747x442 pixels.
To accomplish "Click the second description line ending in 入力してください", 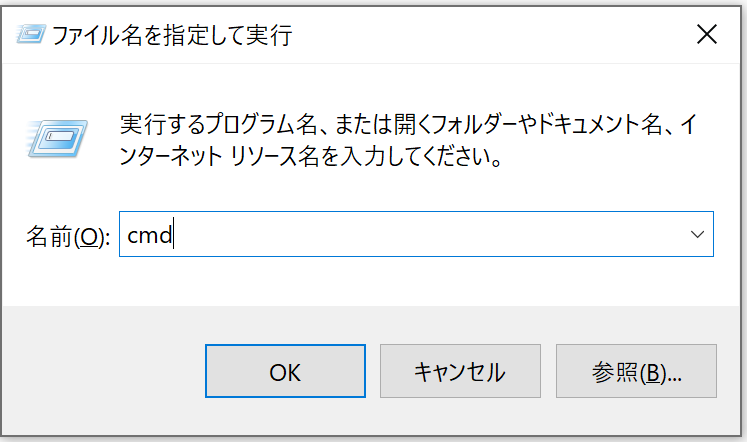I will 311,156.
